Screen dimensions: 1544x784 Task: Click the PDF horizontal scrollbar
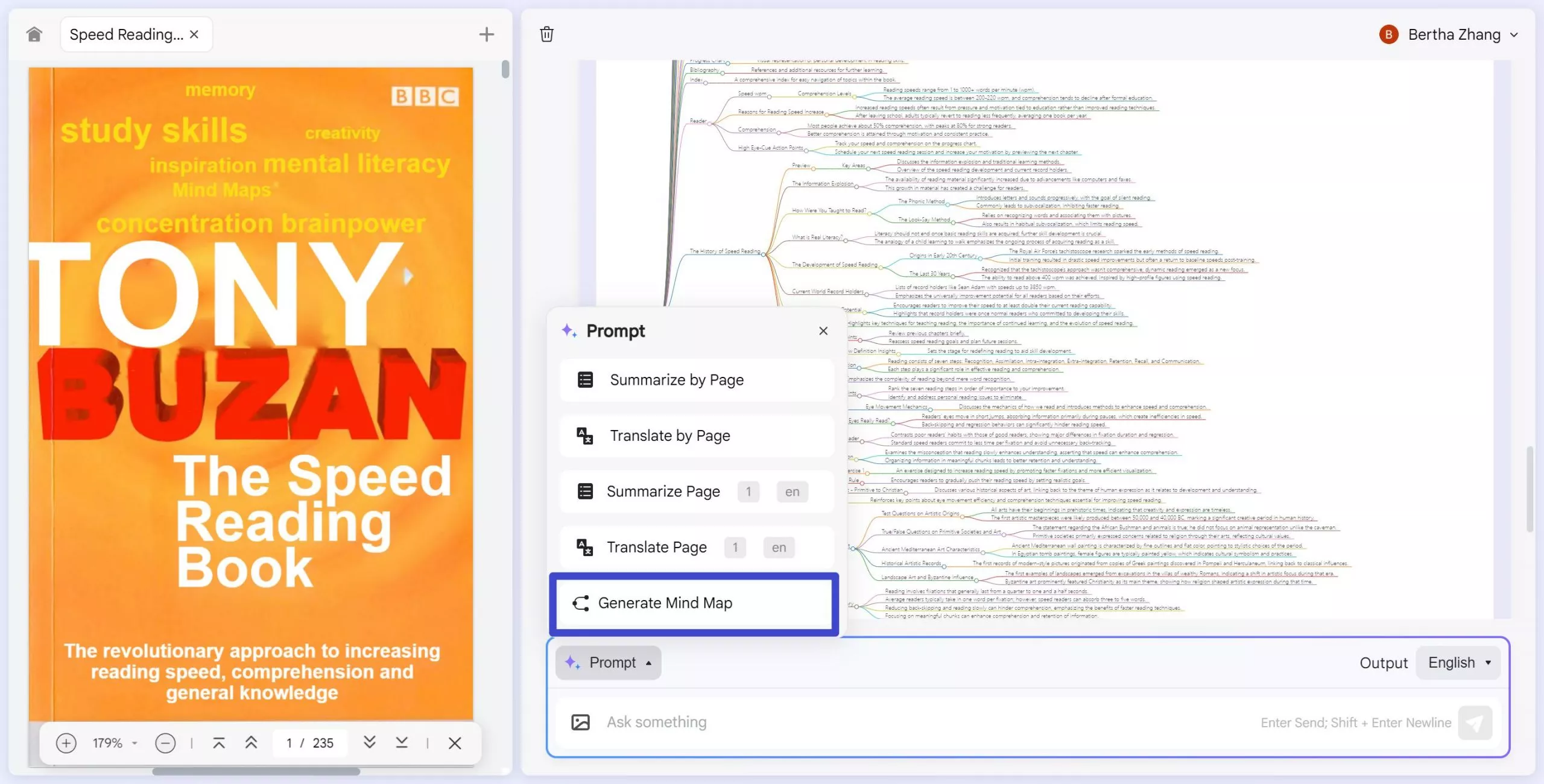[x=256, y=771]
